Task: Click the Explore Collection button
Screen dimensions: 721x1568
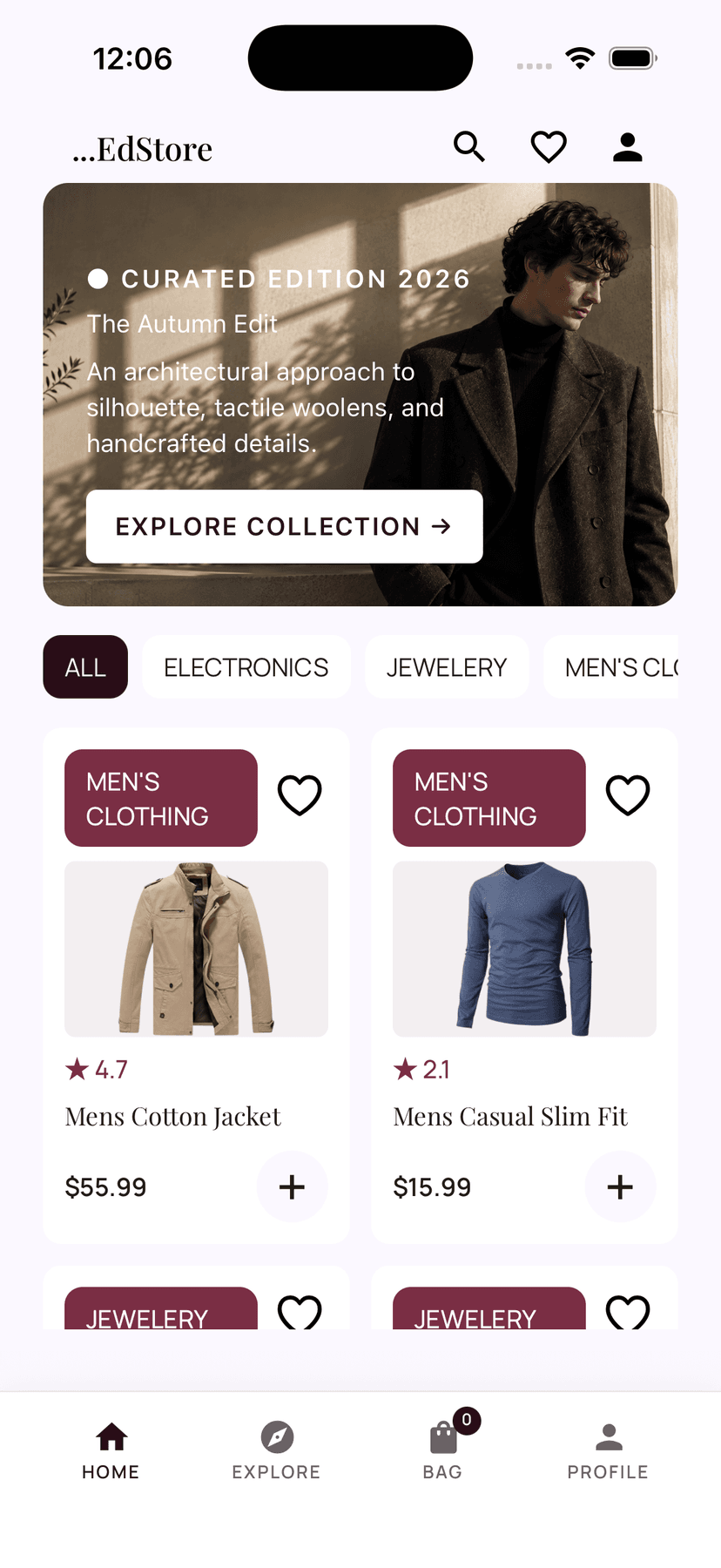Action: coord(284,526)
